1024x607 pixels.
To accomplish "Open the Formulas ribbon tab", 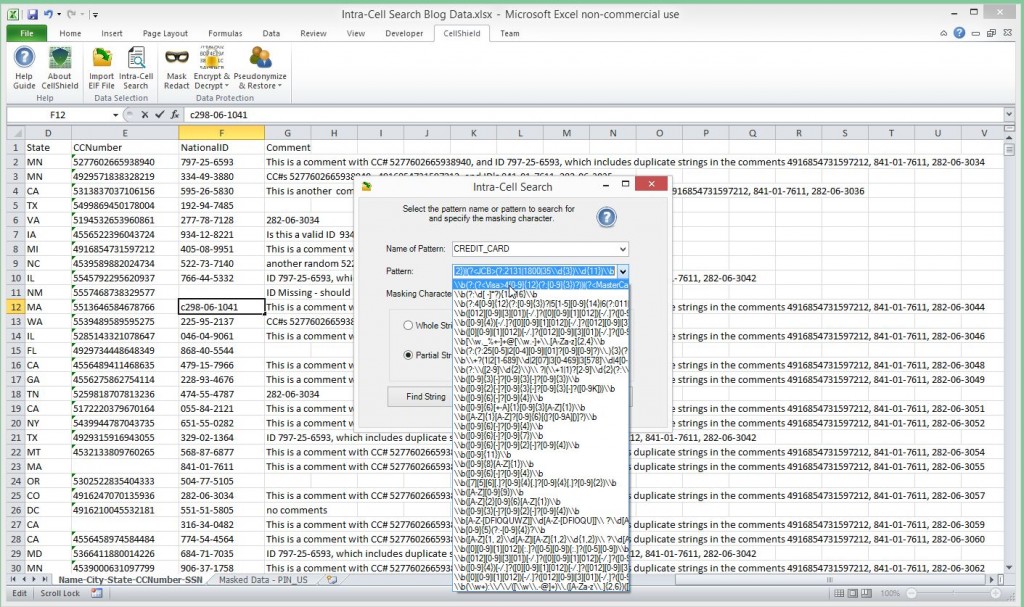I will coord(225,33).
